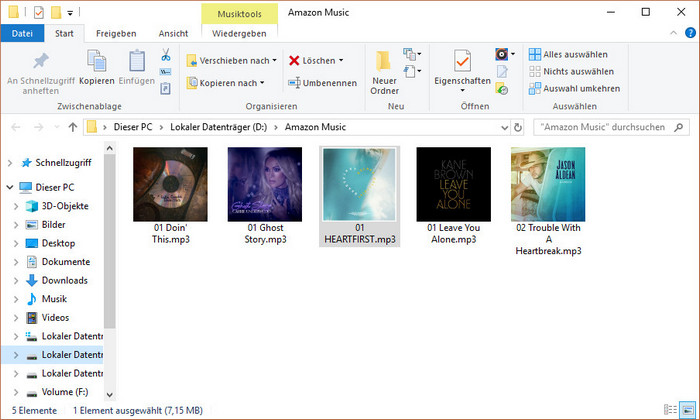The height and width of the screenshot is (420, 700).
Task: Click Lokaler Datenträger (D:) in address bar
Action: [218, 127]
